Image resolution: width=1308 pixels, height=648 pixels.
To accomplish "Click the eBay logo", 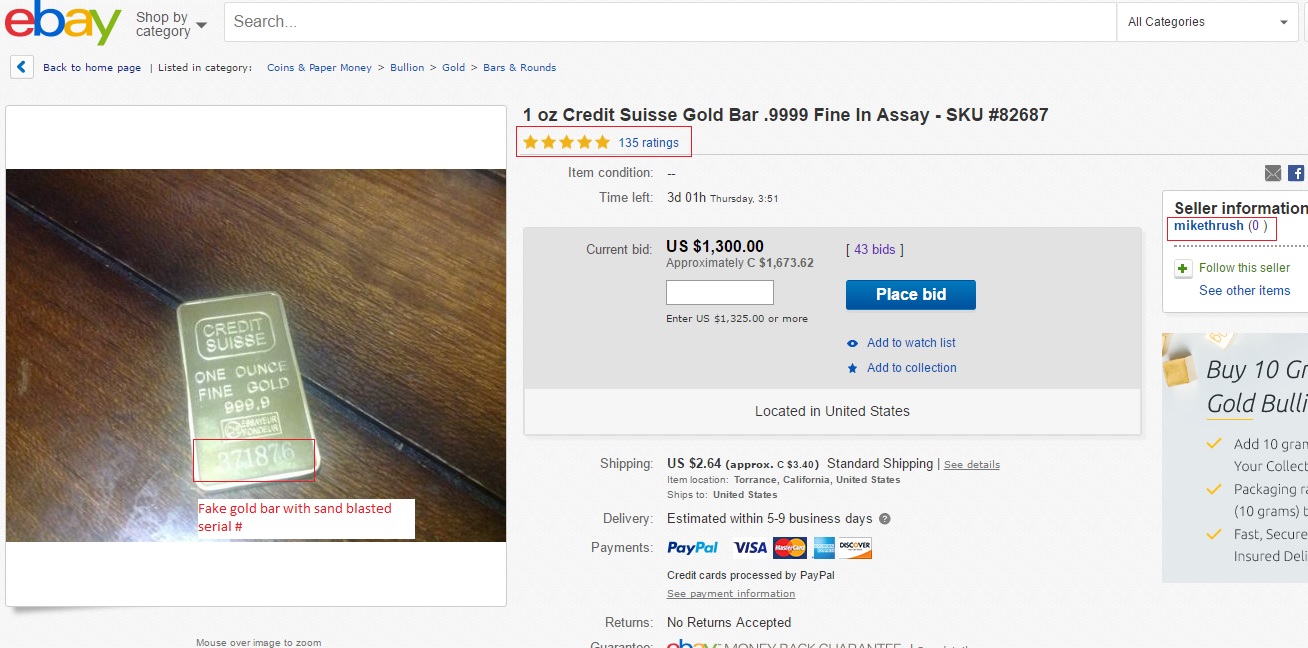I will click(63, 22).
